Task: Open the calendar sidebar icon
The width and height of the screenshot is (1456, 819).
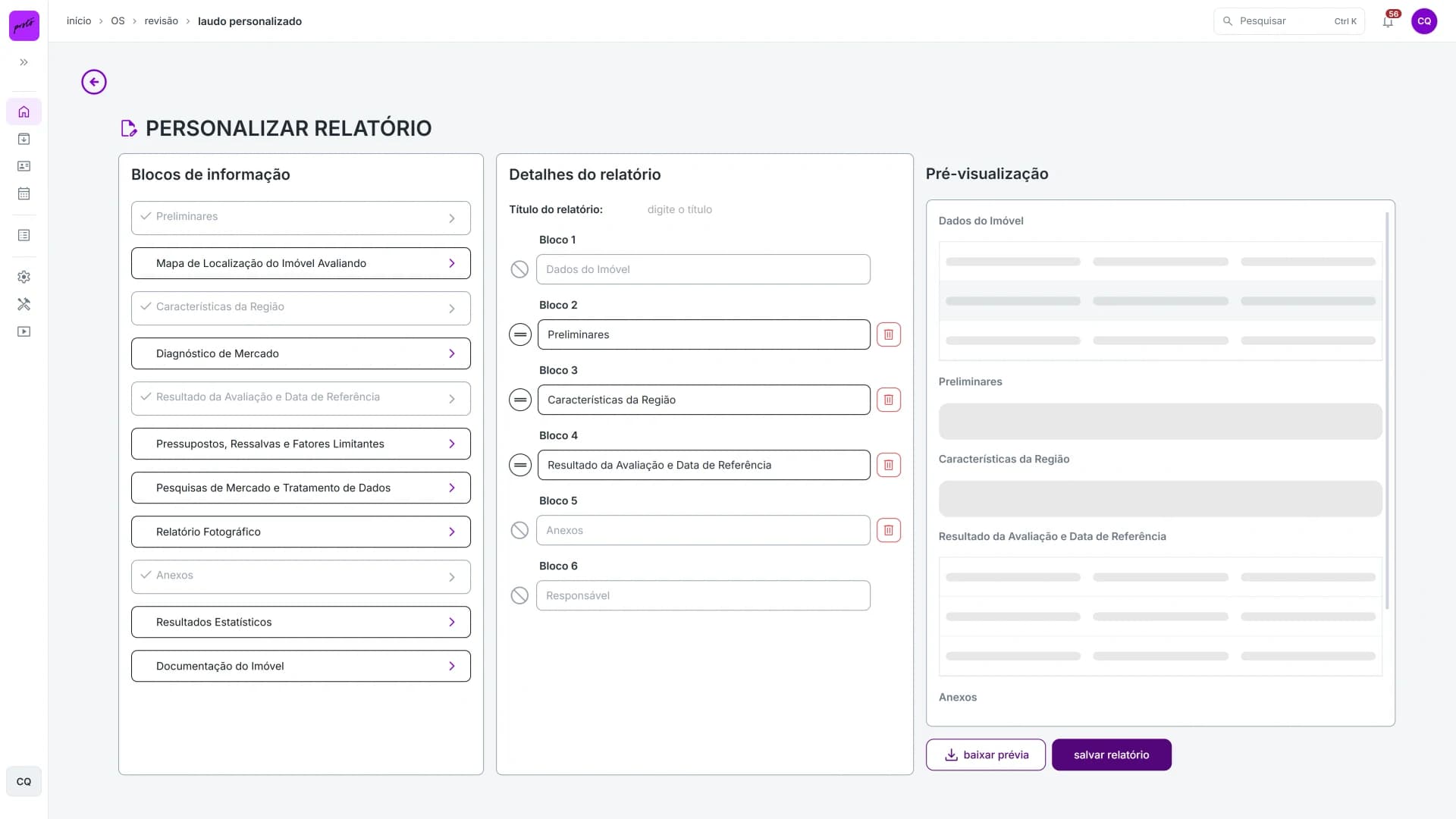Action: coord(24,193)
